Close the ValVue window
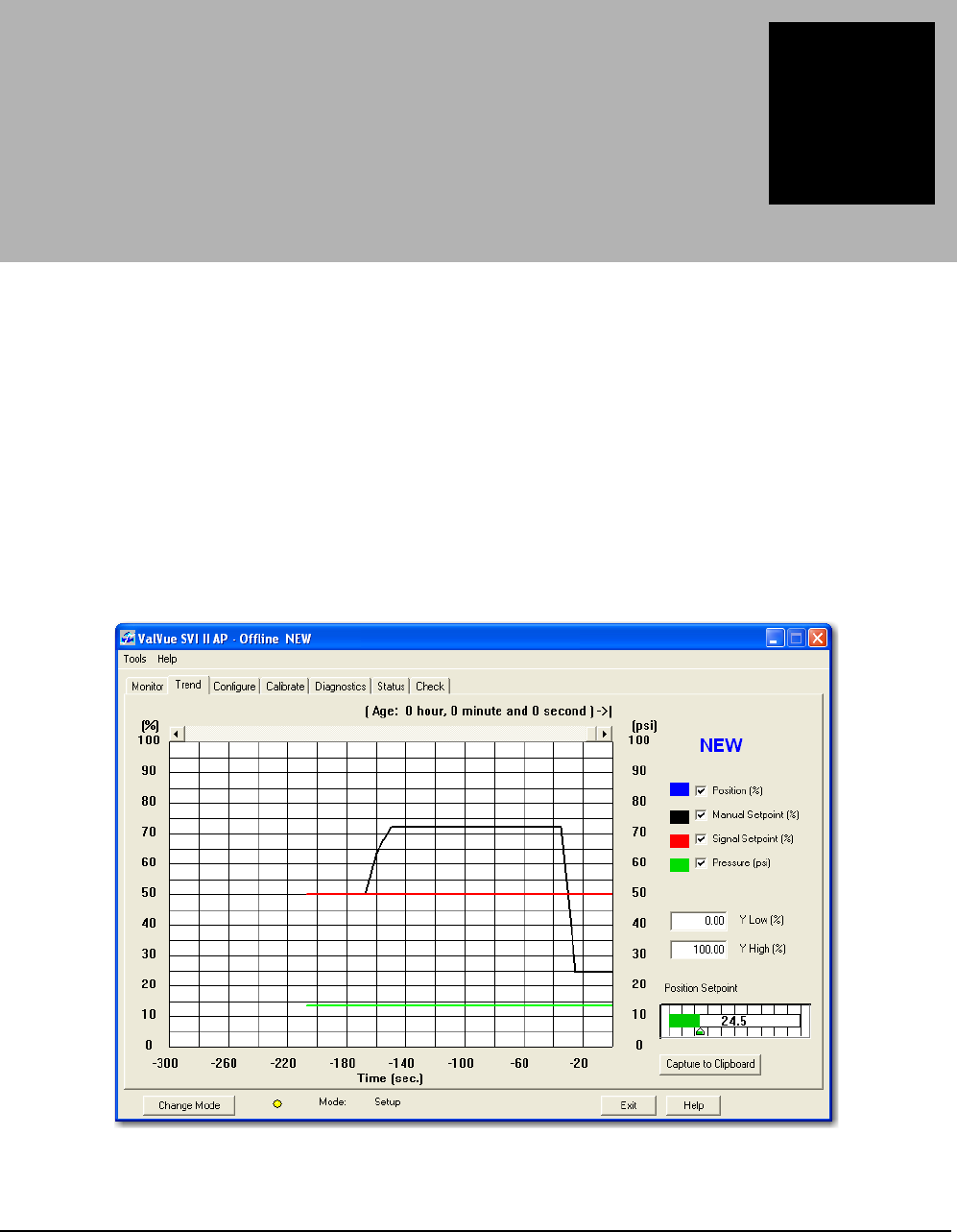957x1232 pixels. 818,638
